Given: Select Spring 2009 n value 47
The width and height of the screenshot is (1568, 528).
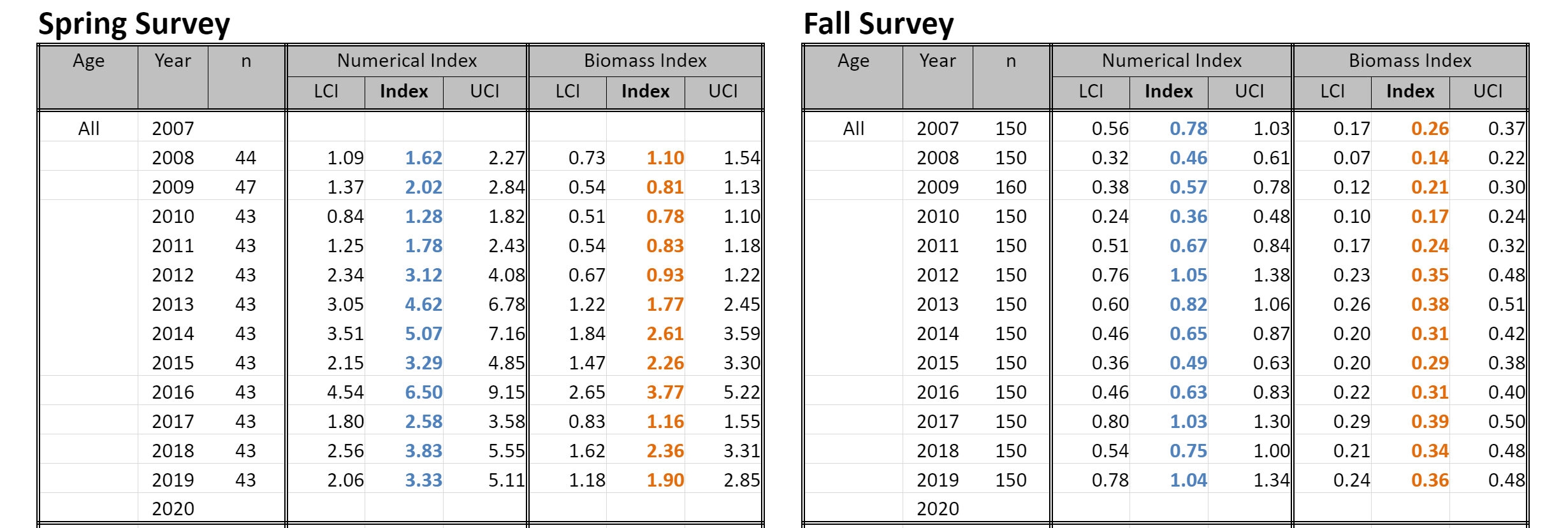Looking at the screenshot, I should pyautogui.click(x=245, y=187).
